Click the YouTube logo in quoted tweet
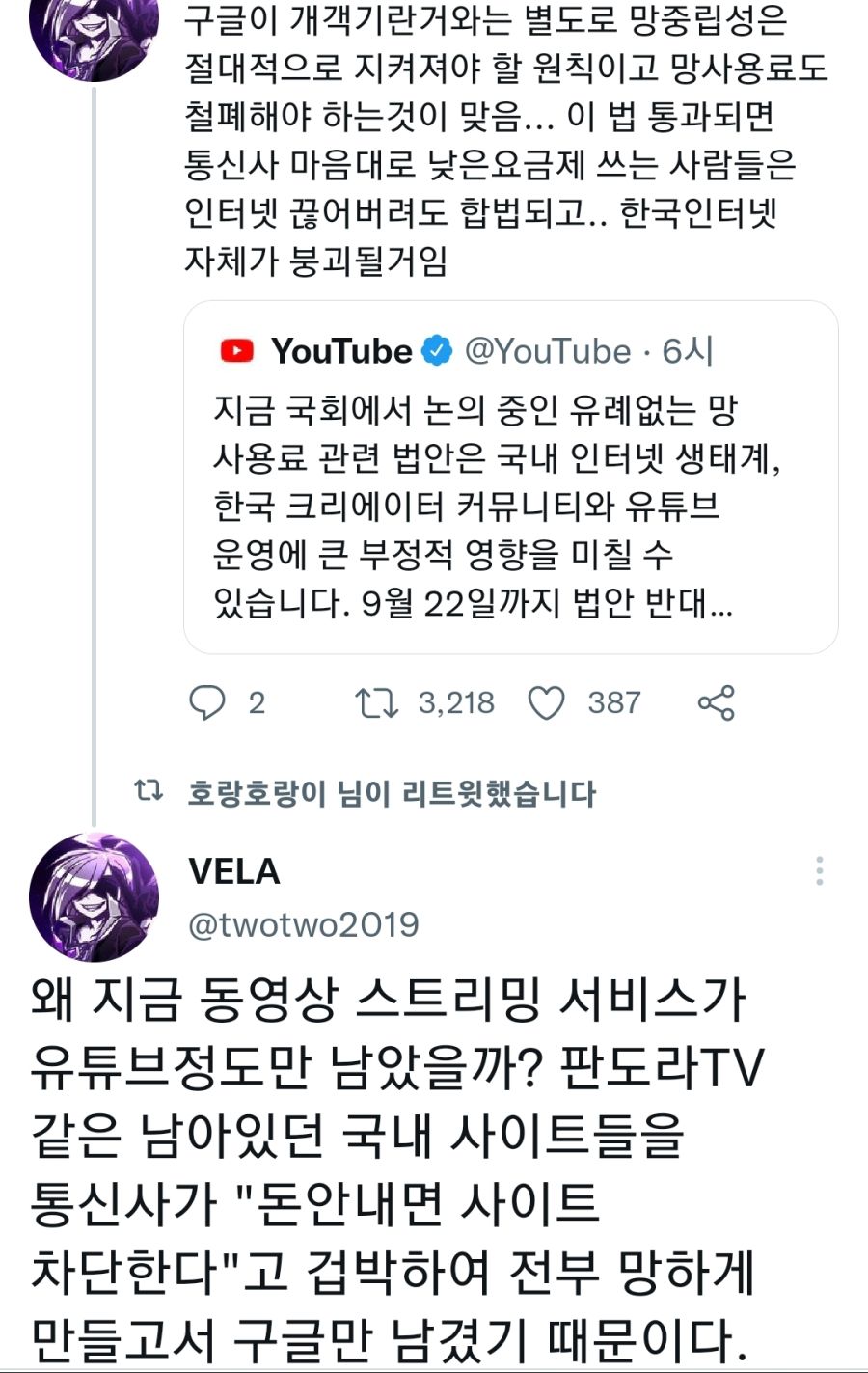This screenshot has height=1373, width=868. (237, 351)
